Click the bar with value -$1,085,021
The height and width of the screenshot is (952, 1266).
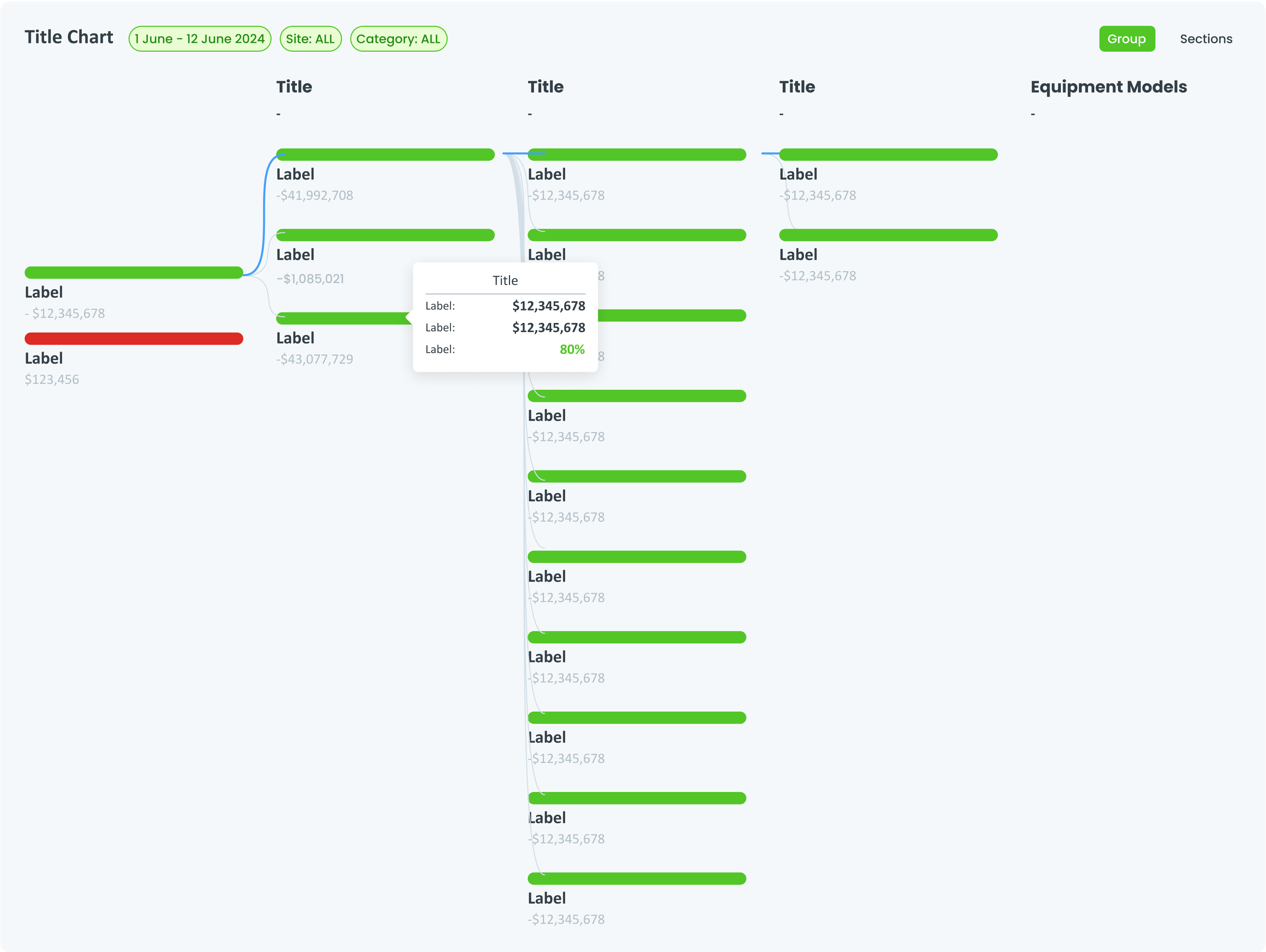(x=385, y=235)
